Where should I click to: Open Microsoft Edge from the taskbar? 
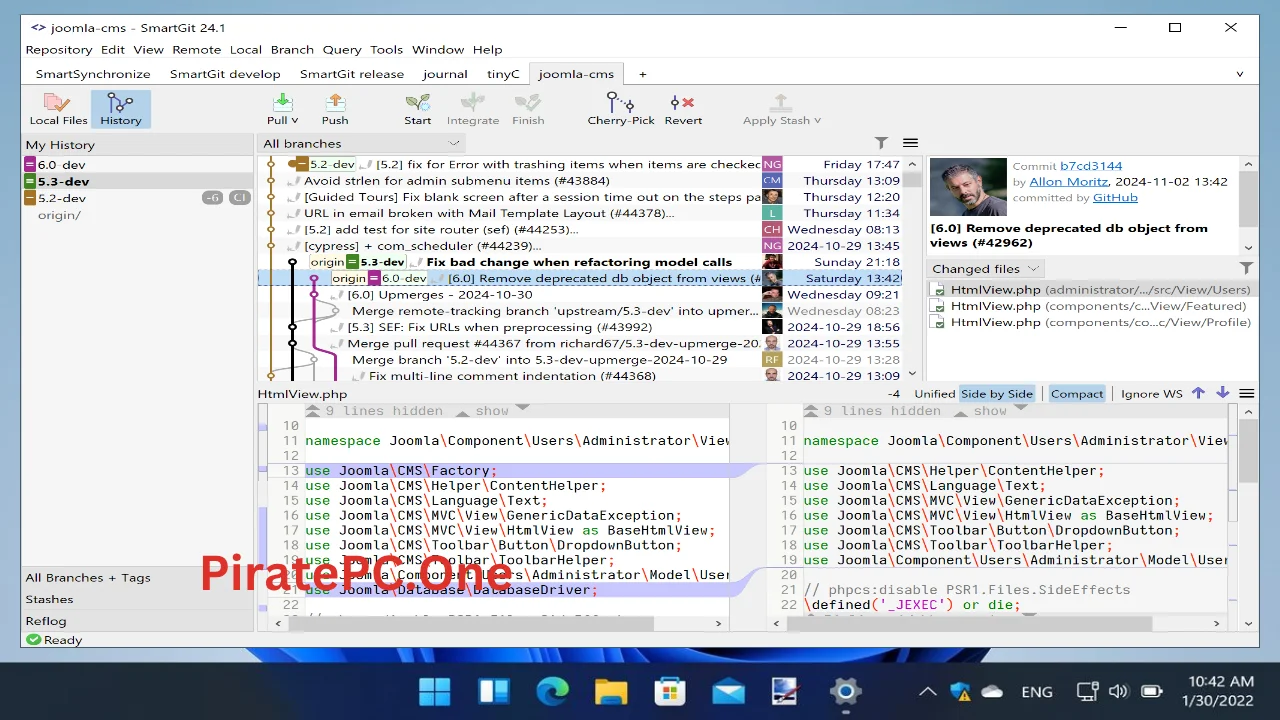(552, 691)
